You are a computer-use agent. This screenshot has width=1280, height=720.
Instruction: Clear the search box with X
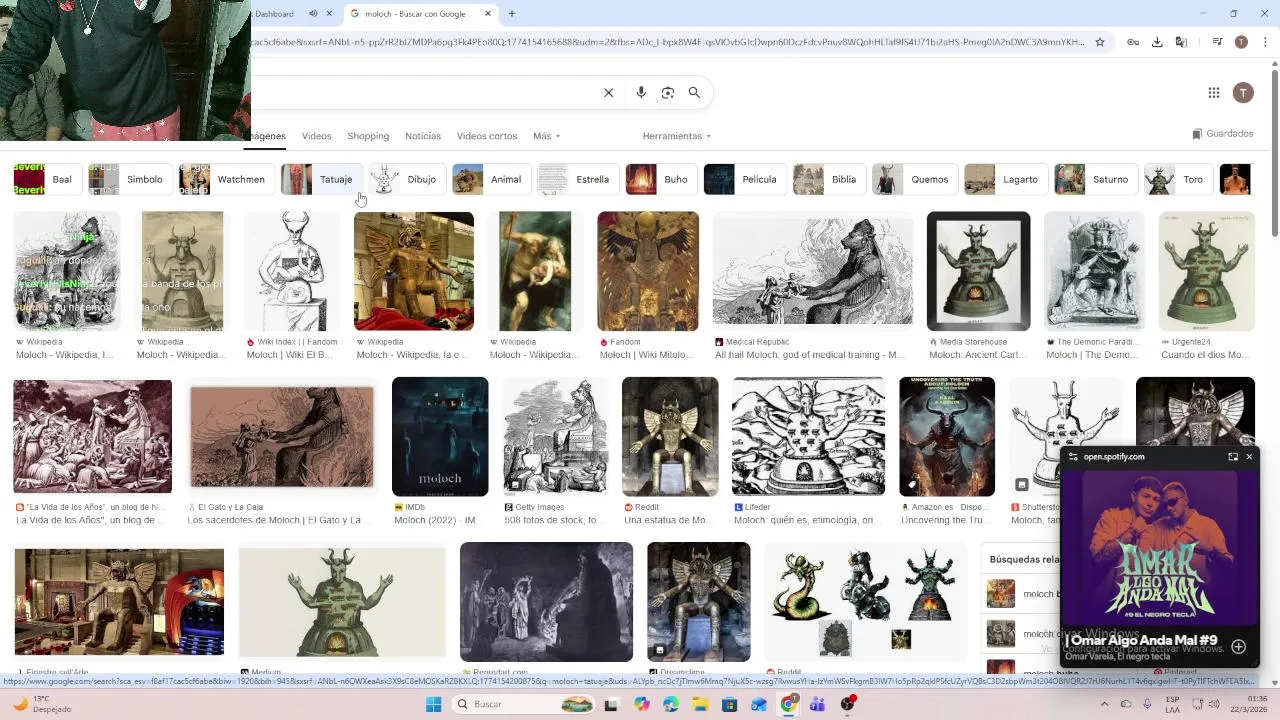[x=608, y=93]
